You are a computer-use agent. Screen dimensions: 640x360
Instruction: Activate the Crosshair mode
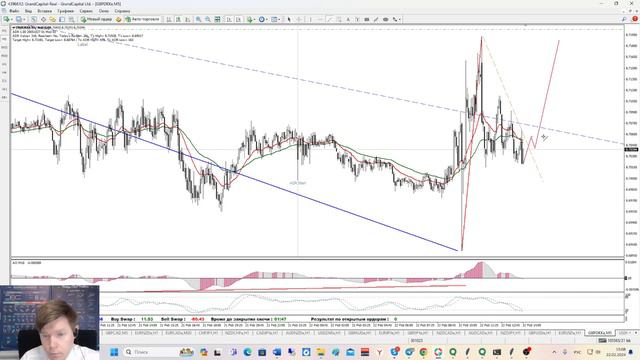point(299,19)
